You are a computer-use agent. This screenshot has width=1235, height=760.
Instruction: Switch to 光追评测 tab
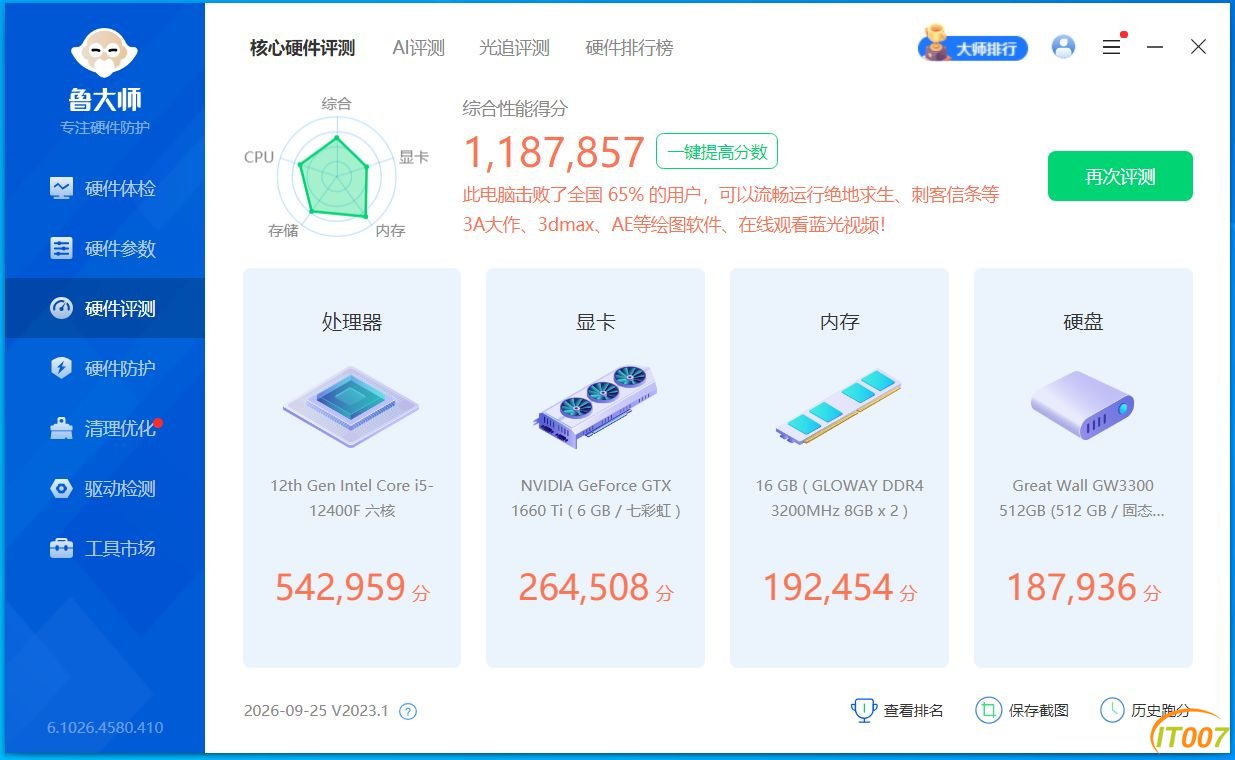click(514, 47)
